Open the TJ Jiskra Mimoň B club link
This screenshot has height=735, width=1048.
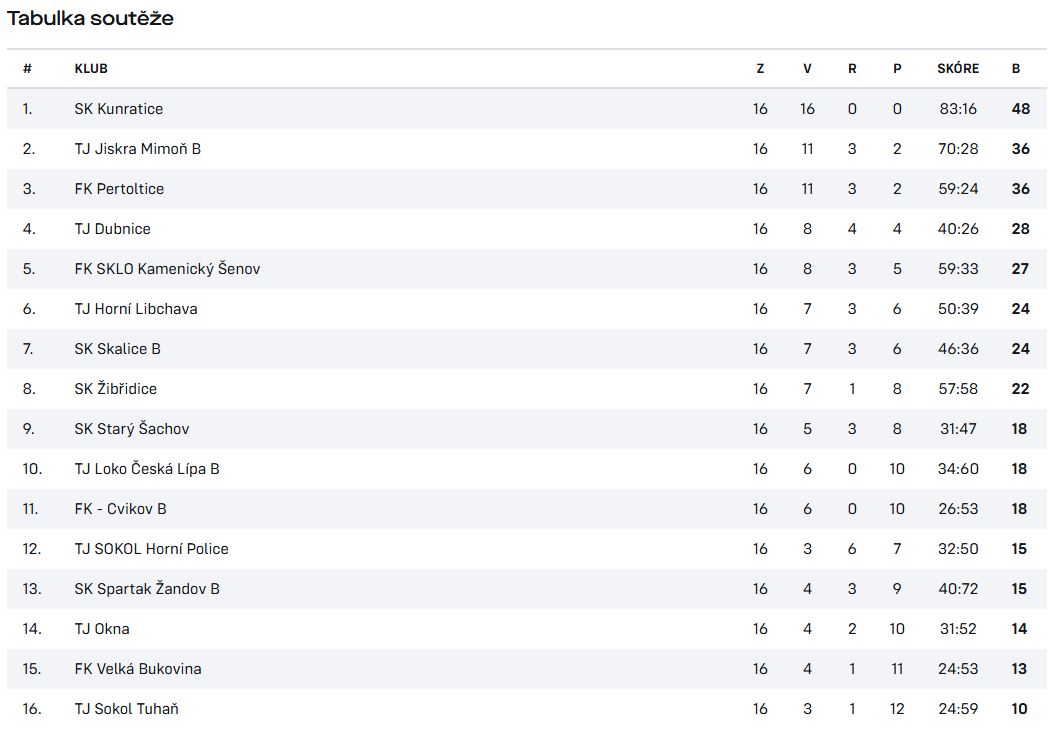[138, 149]
